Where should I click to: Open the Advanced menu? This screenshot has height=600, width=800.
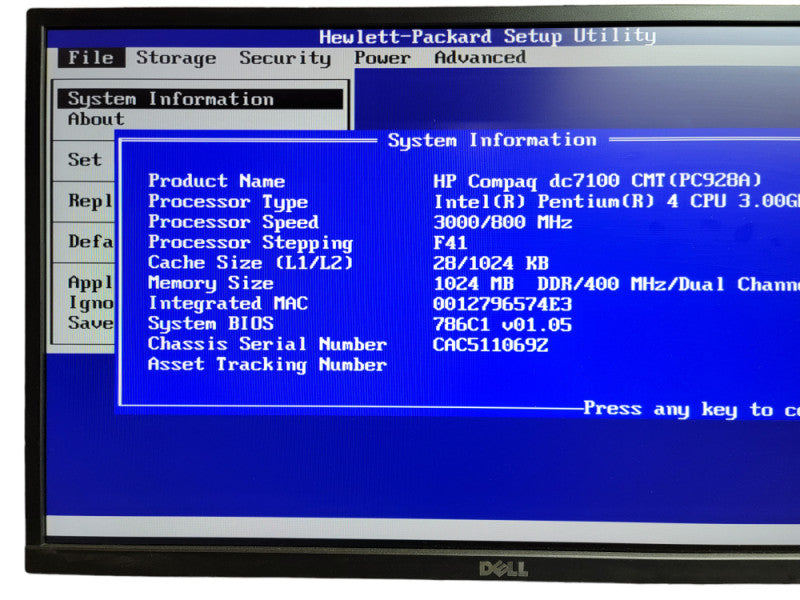point(480,57)
